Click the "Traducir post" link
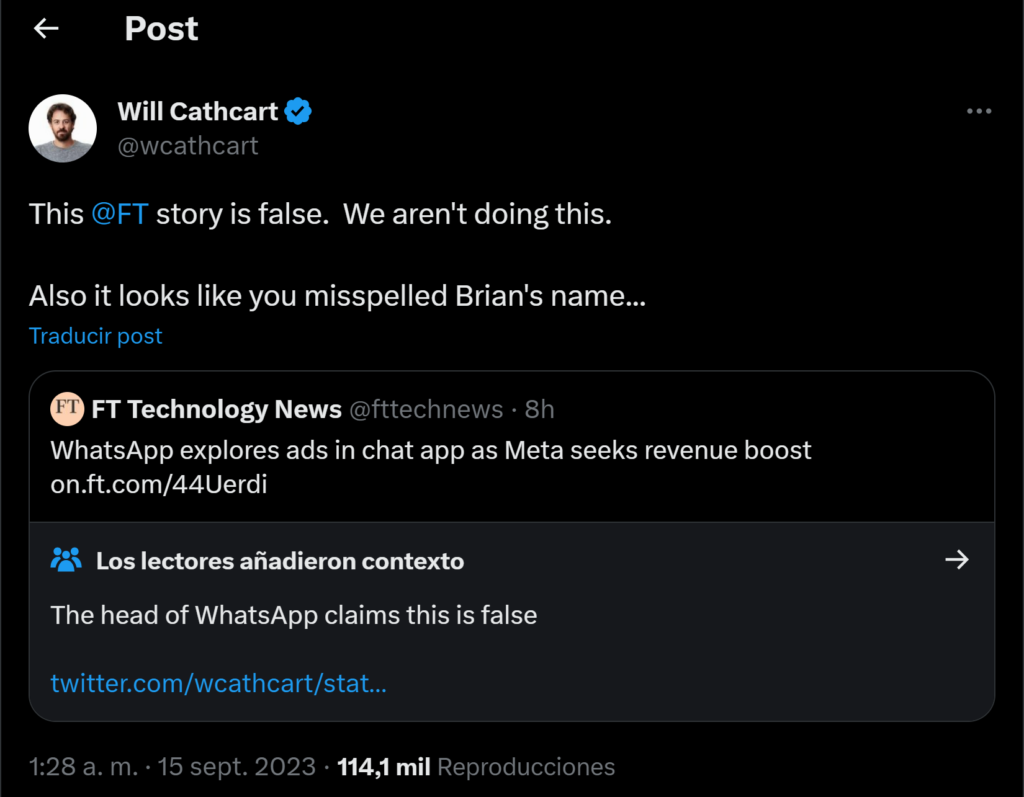 96,336
